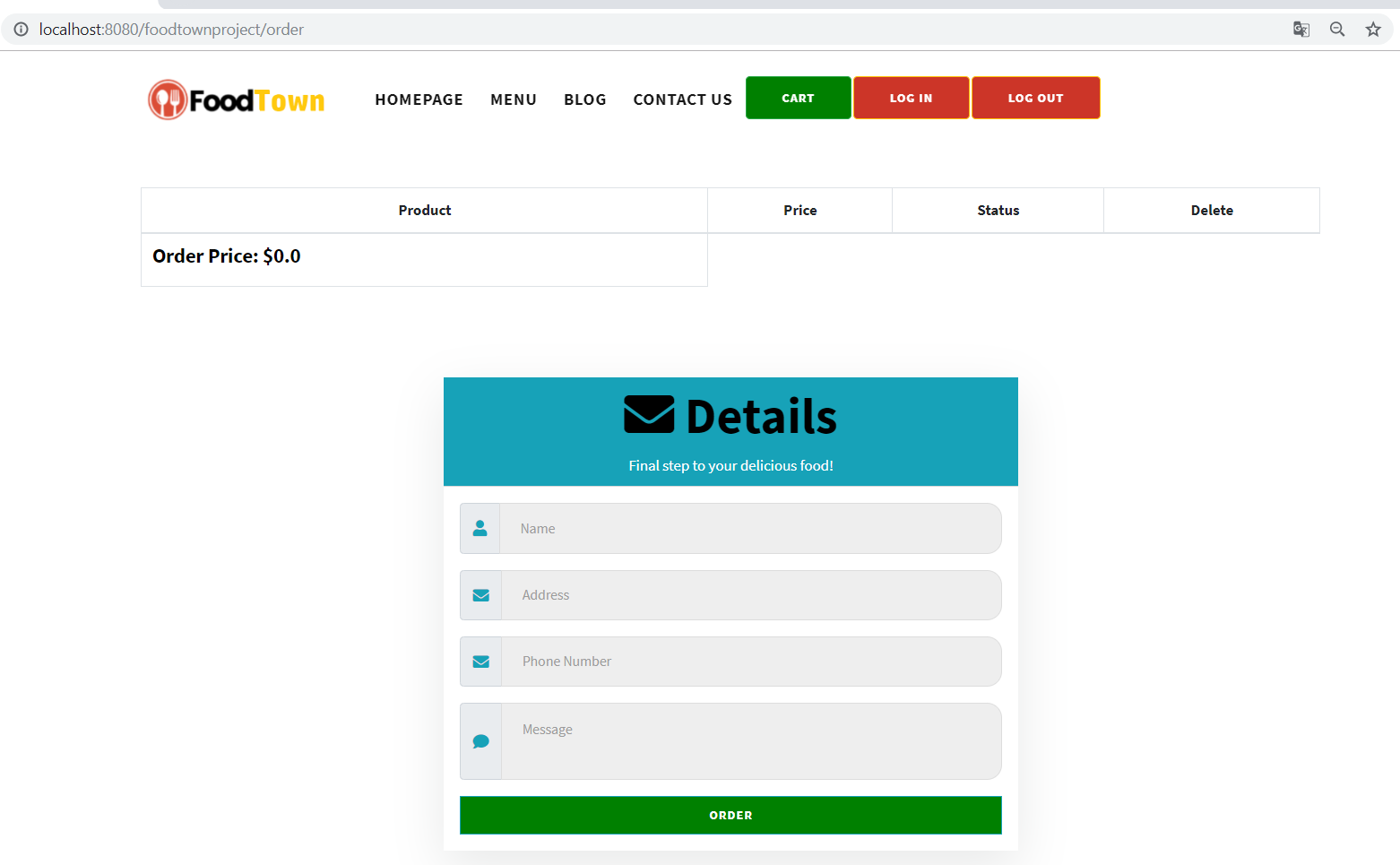
Task: Click the Product column header
Action: coord(425,211)
